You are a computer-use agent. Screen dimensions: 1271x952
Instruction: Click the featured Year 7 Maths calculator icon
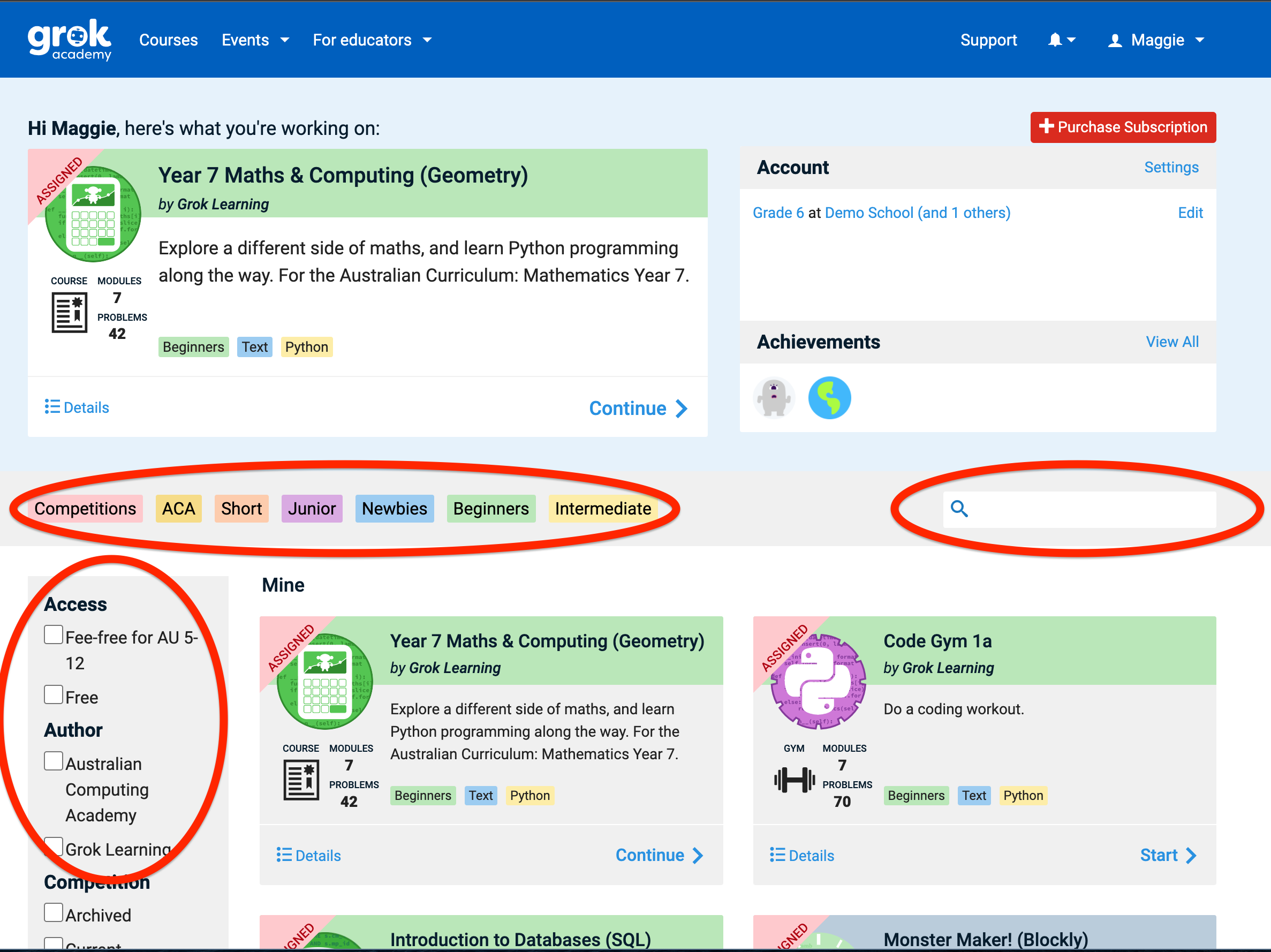(93, 214)
